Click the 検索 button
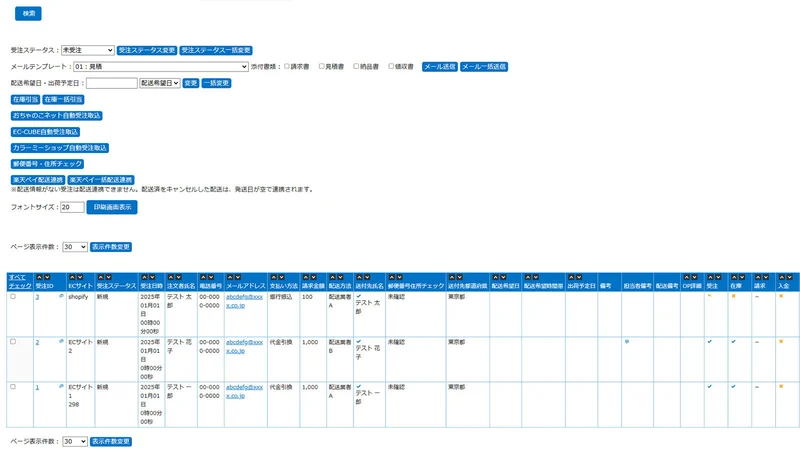Viewport: 800px width, 450px height. tap(28, 13)
